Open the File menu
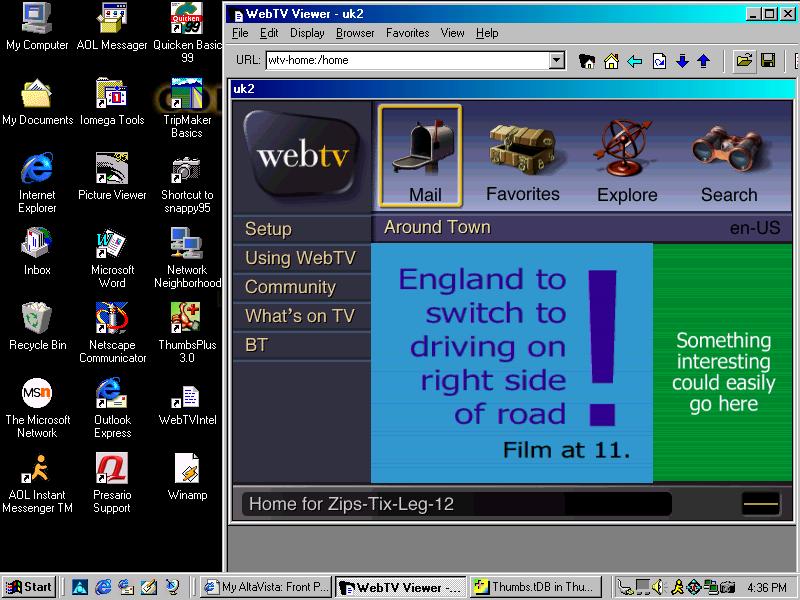Image resolution: width=800 pixels, height=600 pixels. (x=240, y=33)
